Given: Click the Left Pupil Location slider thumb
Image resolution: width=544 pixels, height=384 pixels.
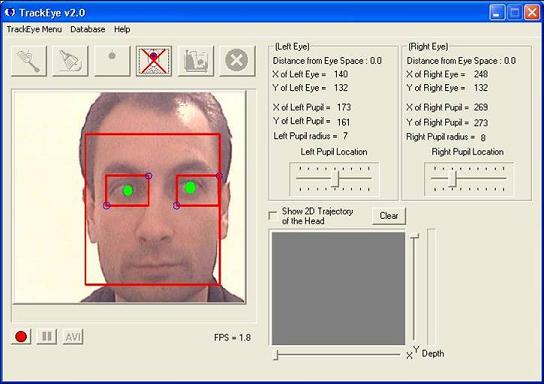Looking at the screenshot, I should pyautogui.click(x=335, y=179).
